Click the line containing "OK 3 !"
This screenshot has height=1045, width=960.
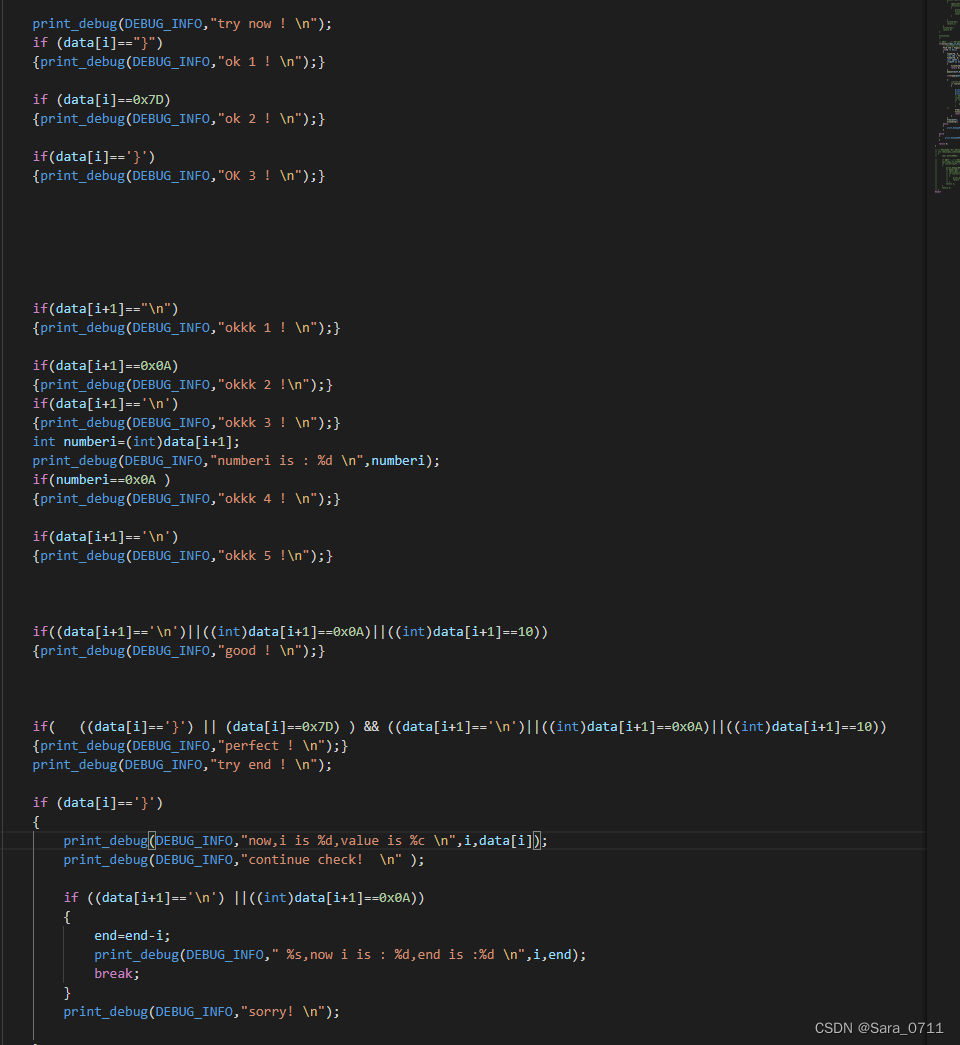point(179,176)
